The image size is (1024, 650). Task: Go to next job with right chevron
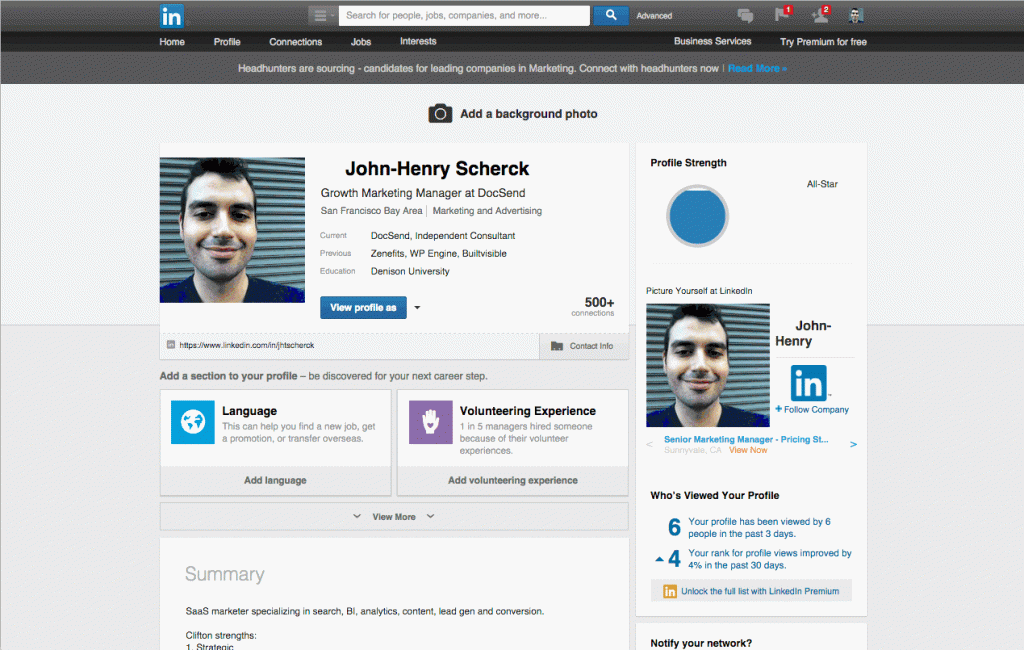click(x=853, y=444)
